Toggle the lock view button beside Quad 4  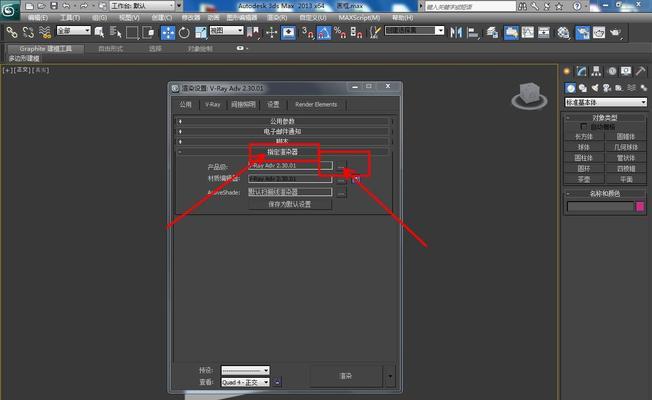coord(278,382)
